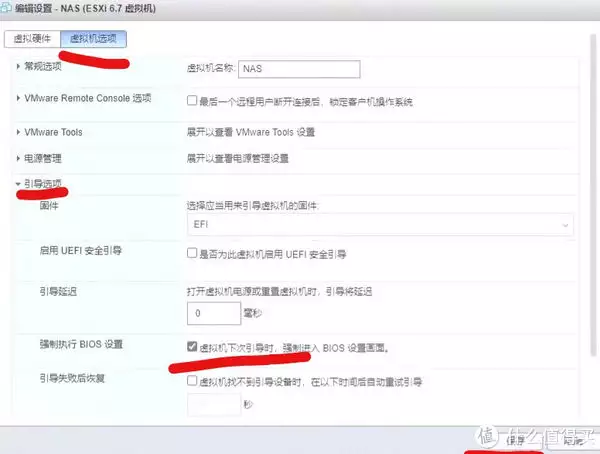Expand the 常规选项 section
The image size is (600, 454).
pos(18,67)
